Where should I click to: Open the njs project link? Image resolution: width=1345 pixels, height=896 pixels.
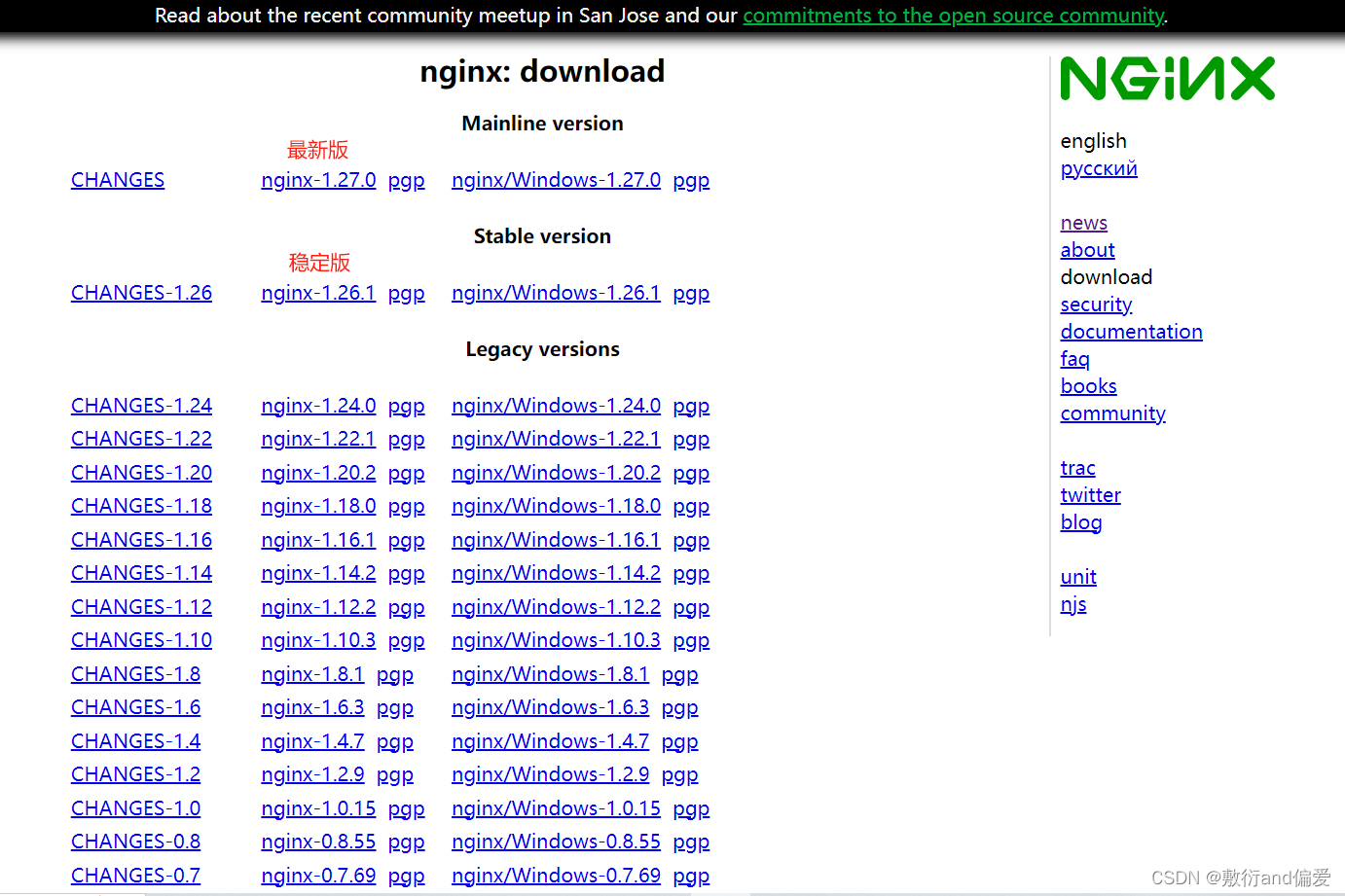tap(1073, 604)
